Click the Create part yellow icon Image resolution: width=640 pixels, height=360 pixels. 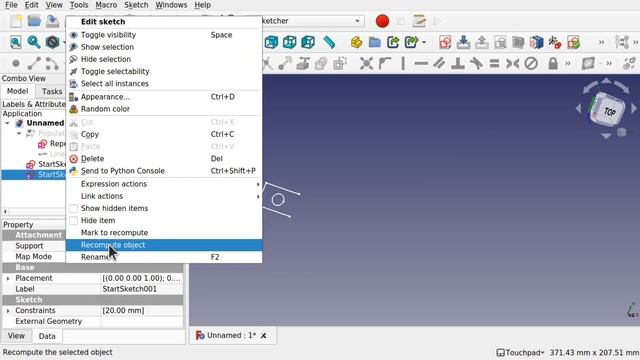click(x=356, y=42)
